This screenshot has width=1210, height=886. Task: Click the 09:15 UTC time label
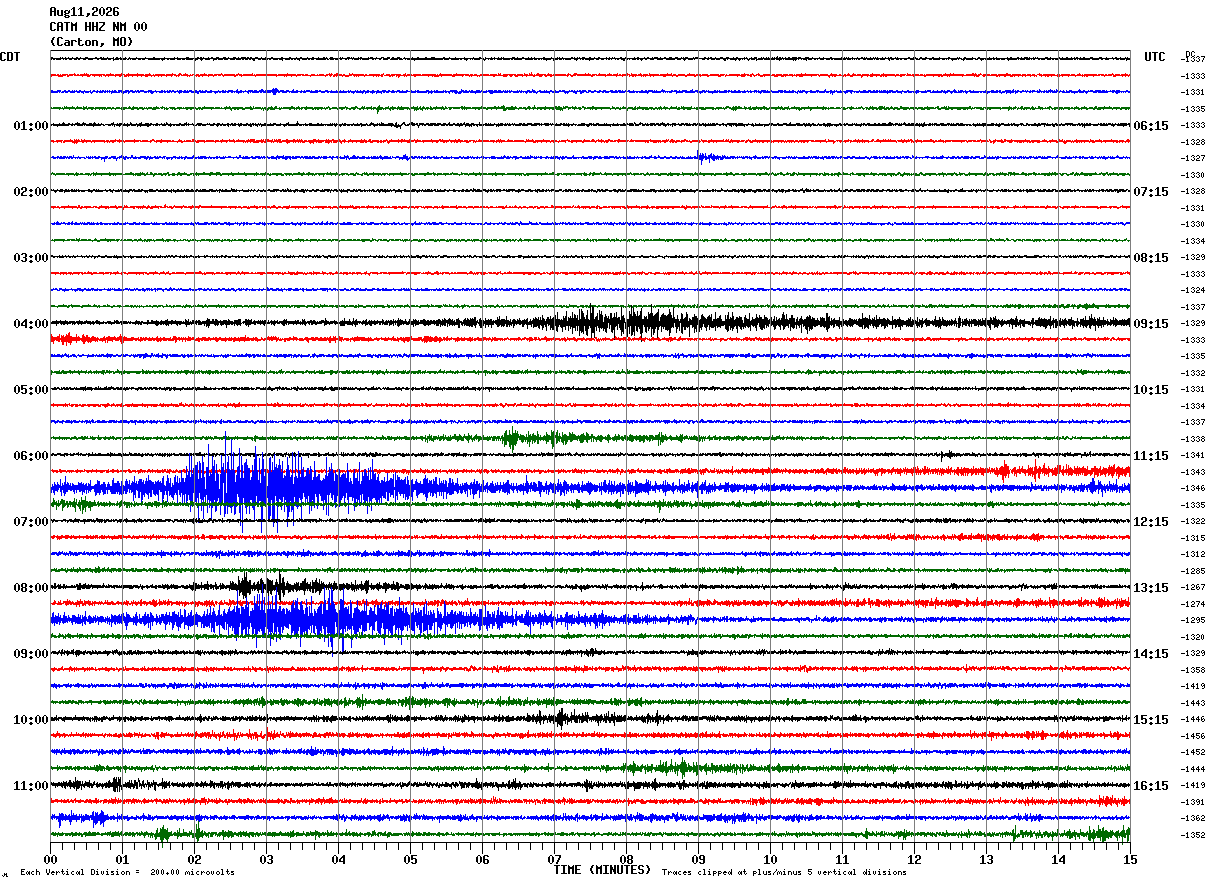pos(1151,324)
